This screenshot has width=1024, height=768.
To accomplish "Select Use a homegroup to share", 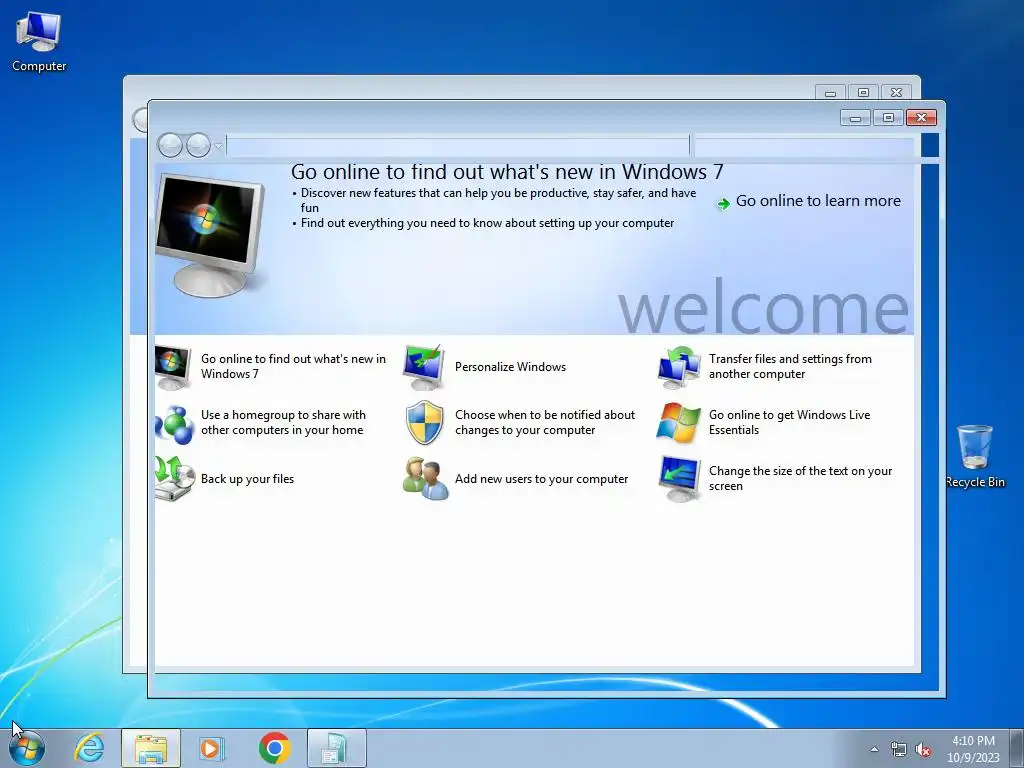I will (x=283, y=423).
